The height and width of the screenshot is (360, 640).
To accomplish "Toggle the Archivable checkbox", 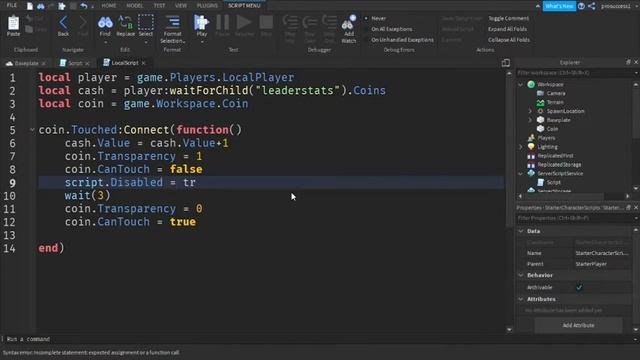I will pyautogui.click(x=579, y=287).
